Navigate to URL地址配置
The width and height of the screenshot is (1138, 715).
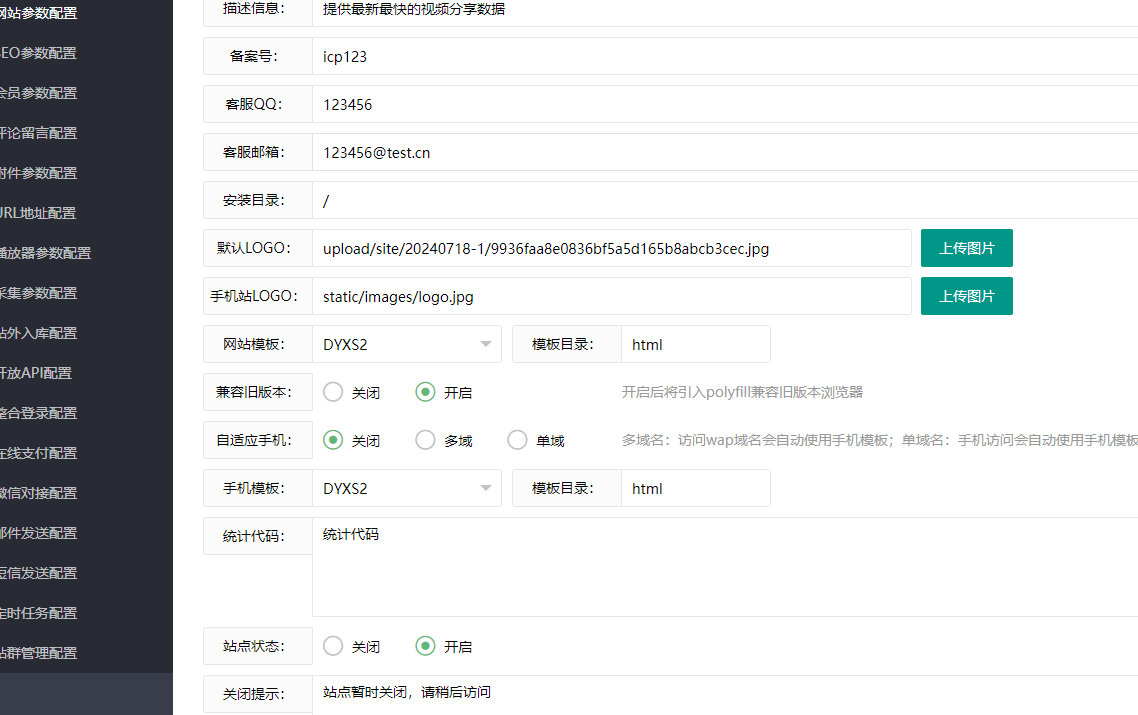coord(40,212)
